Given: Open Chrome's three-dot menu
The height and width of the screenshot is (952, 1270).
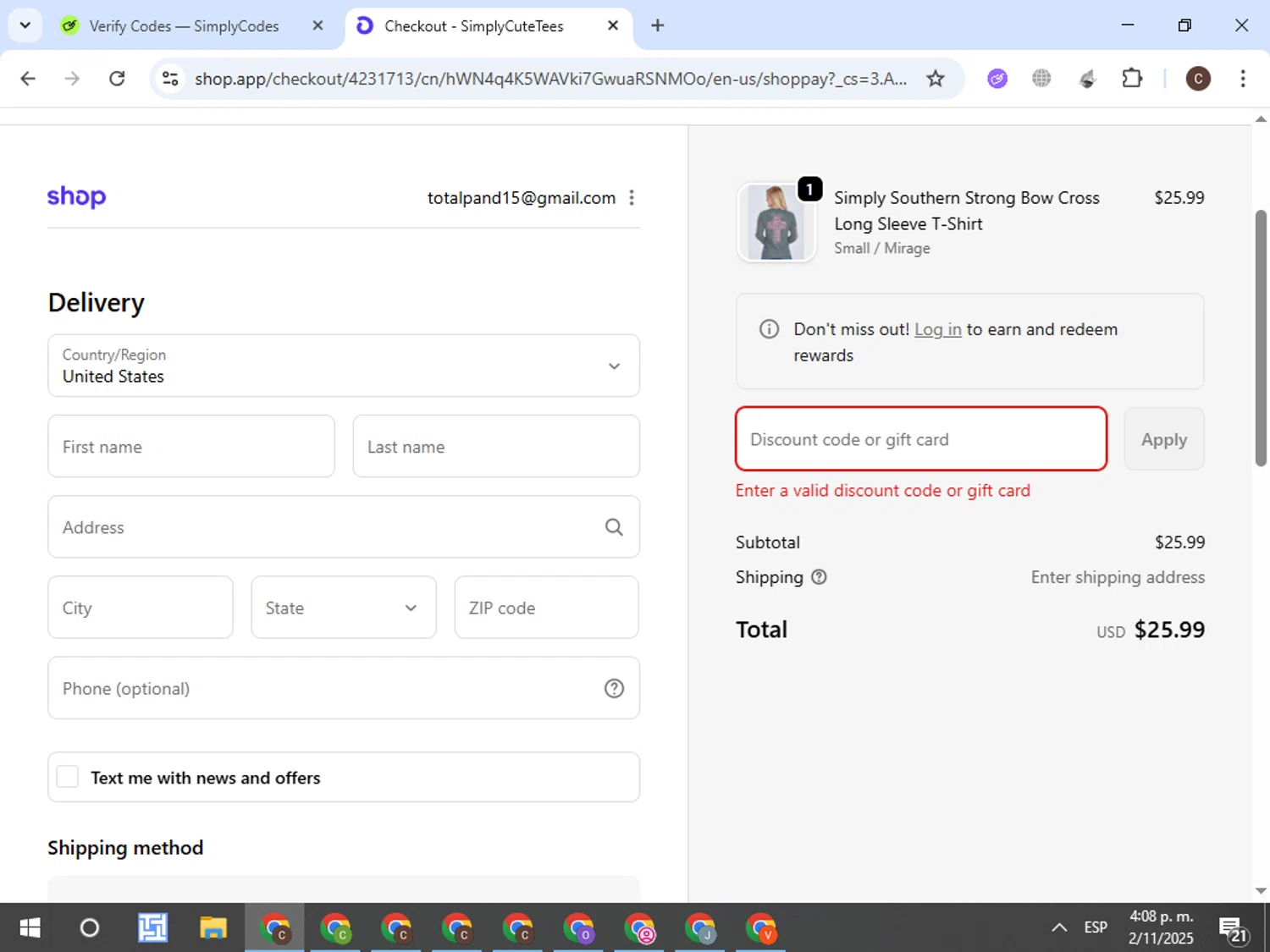Looking at the screenshot, I should tap(1243, 79).
